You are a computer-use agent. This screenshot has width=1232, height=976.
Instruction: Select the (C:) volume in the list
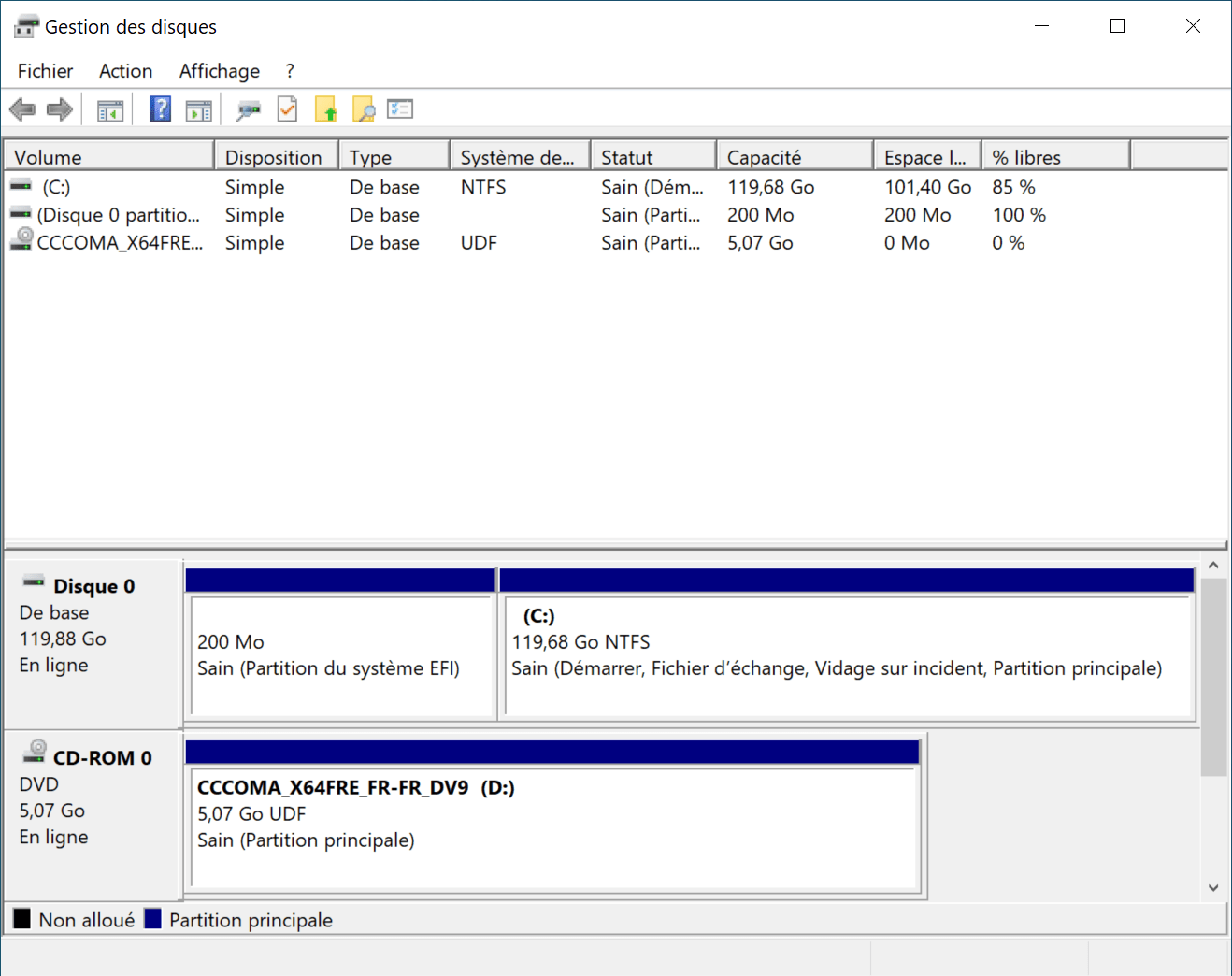(56, 187)
